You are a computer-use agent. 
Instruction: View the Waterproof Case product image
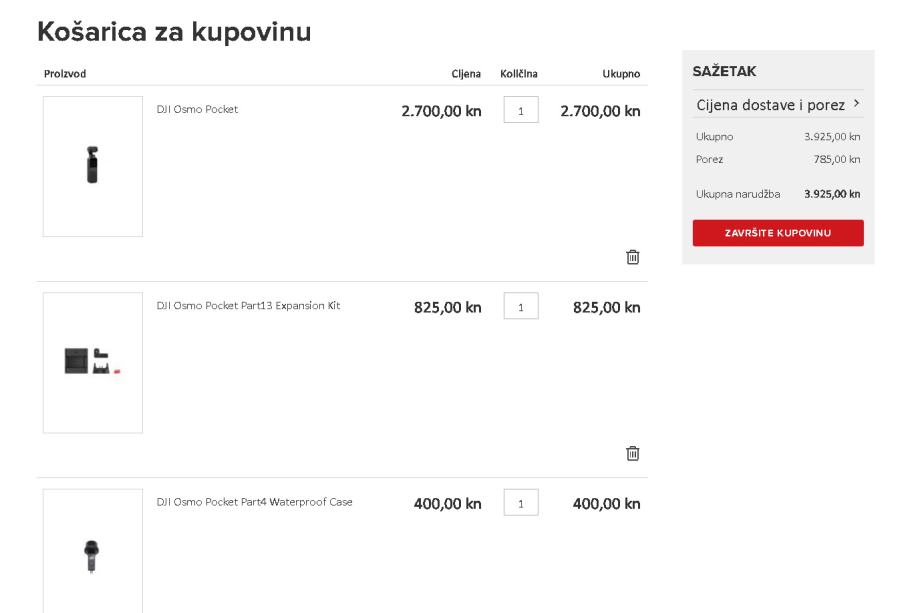(x=93, y=552)
